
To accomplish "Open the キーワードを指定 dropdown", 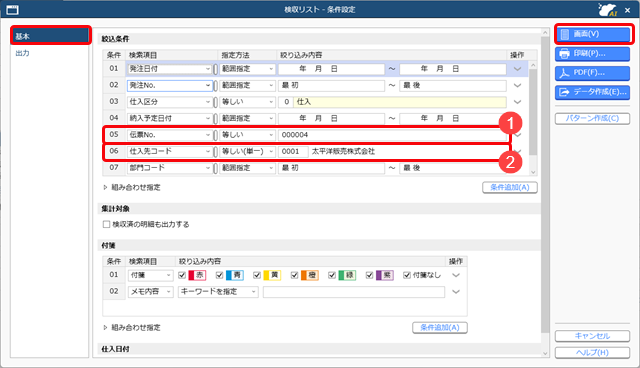I will click(218, 292).
